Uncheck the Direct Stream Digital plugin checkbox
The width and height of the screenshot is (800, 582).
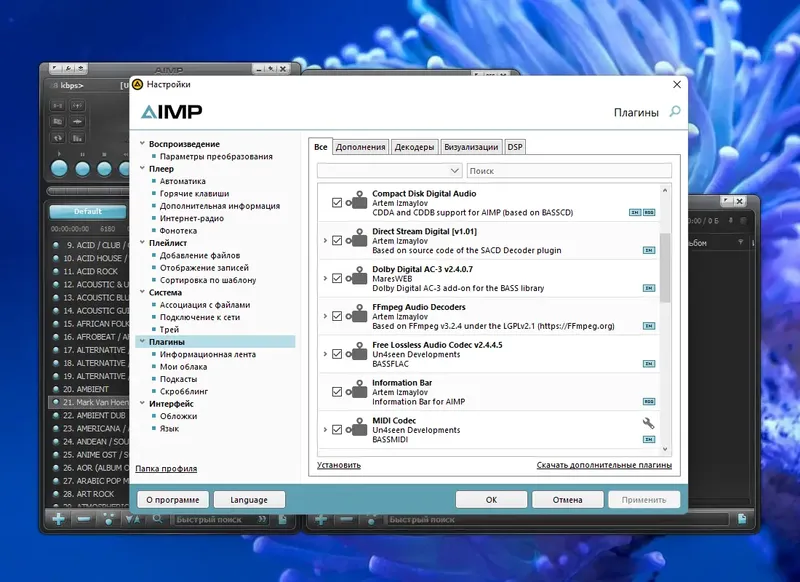click(x=337, y=240)
